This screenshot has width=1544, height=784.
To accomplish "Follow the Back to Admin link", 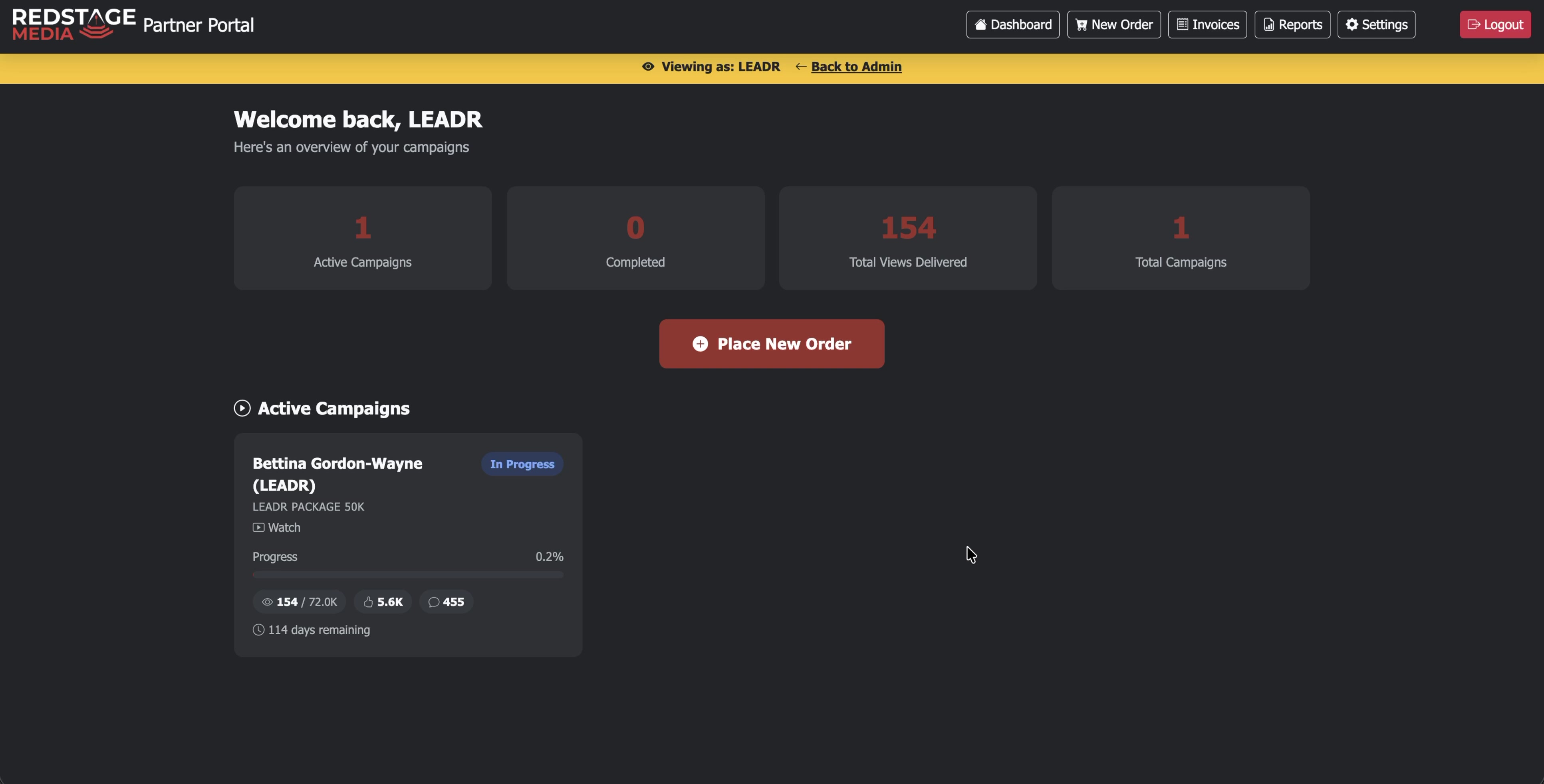I will (x=856, y=67).
